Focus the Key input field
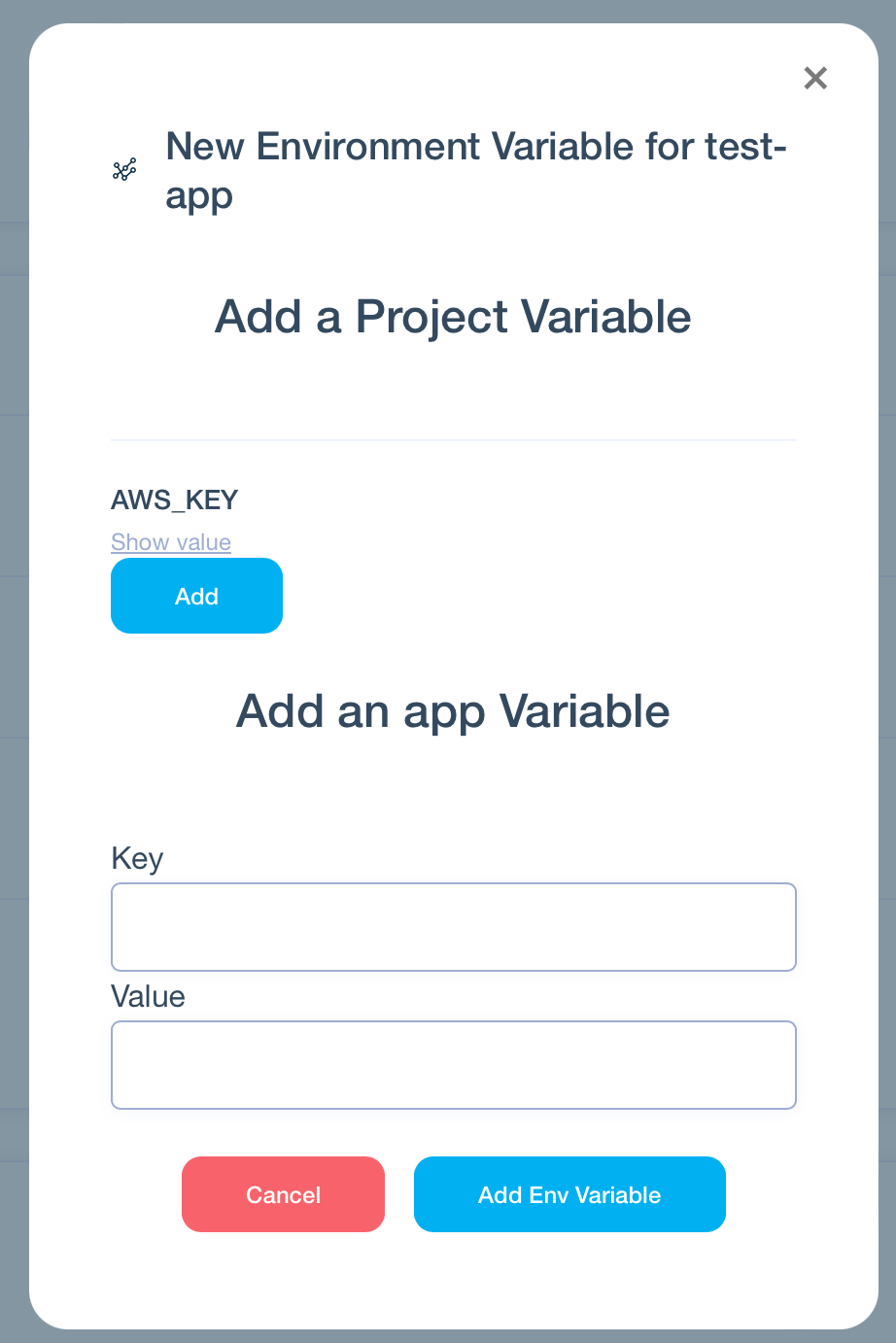 click(x=454, y=927)
